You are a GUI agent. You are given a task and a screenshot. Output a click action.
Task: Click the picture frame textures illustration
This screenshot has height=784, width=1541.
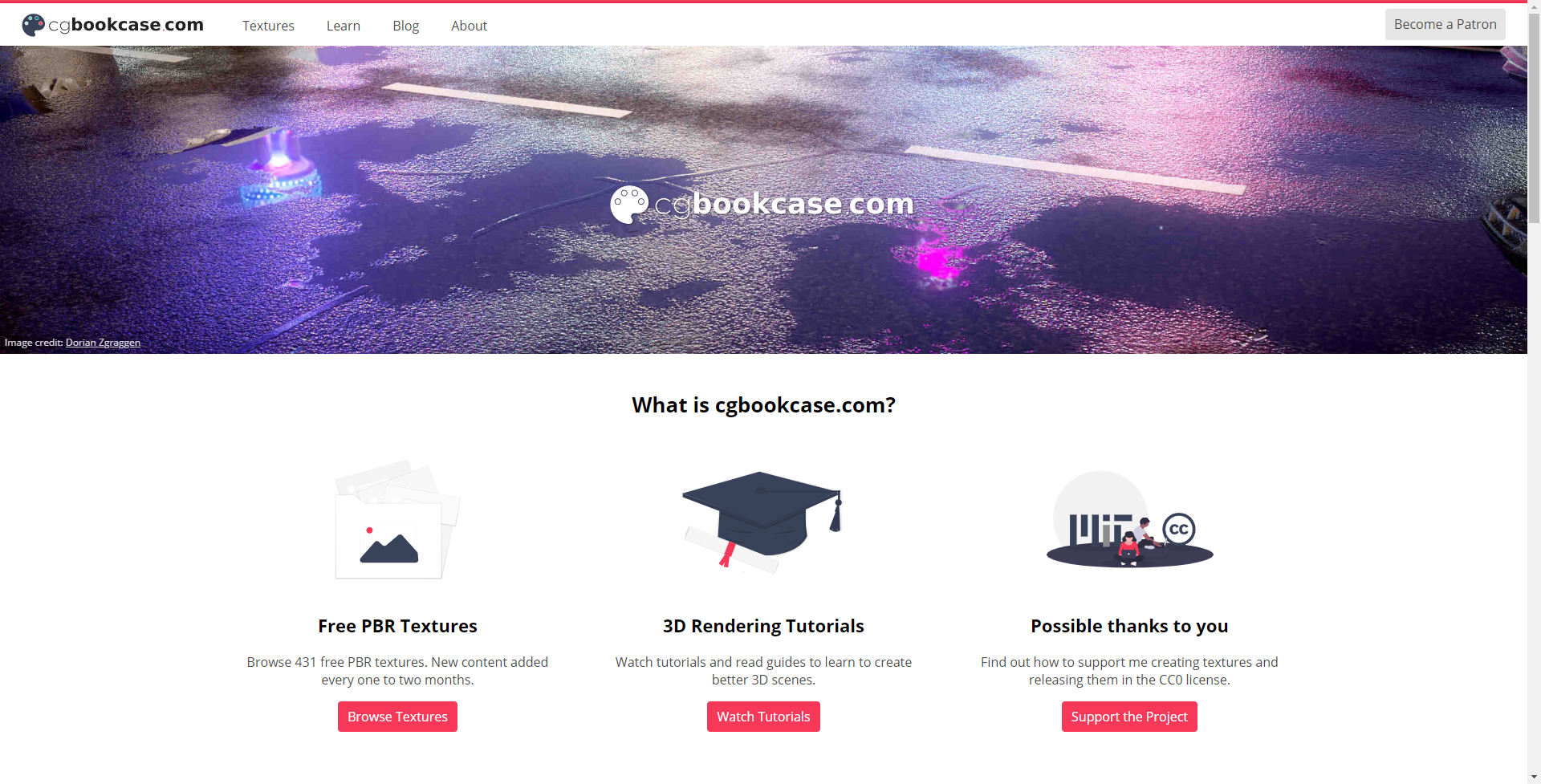point(397,519)
